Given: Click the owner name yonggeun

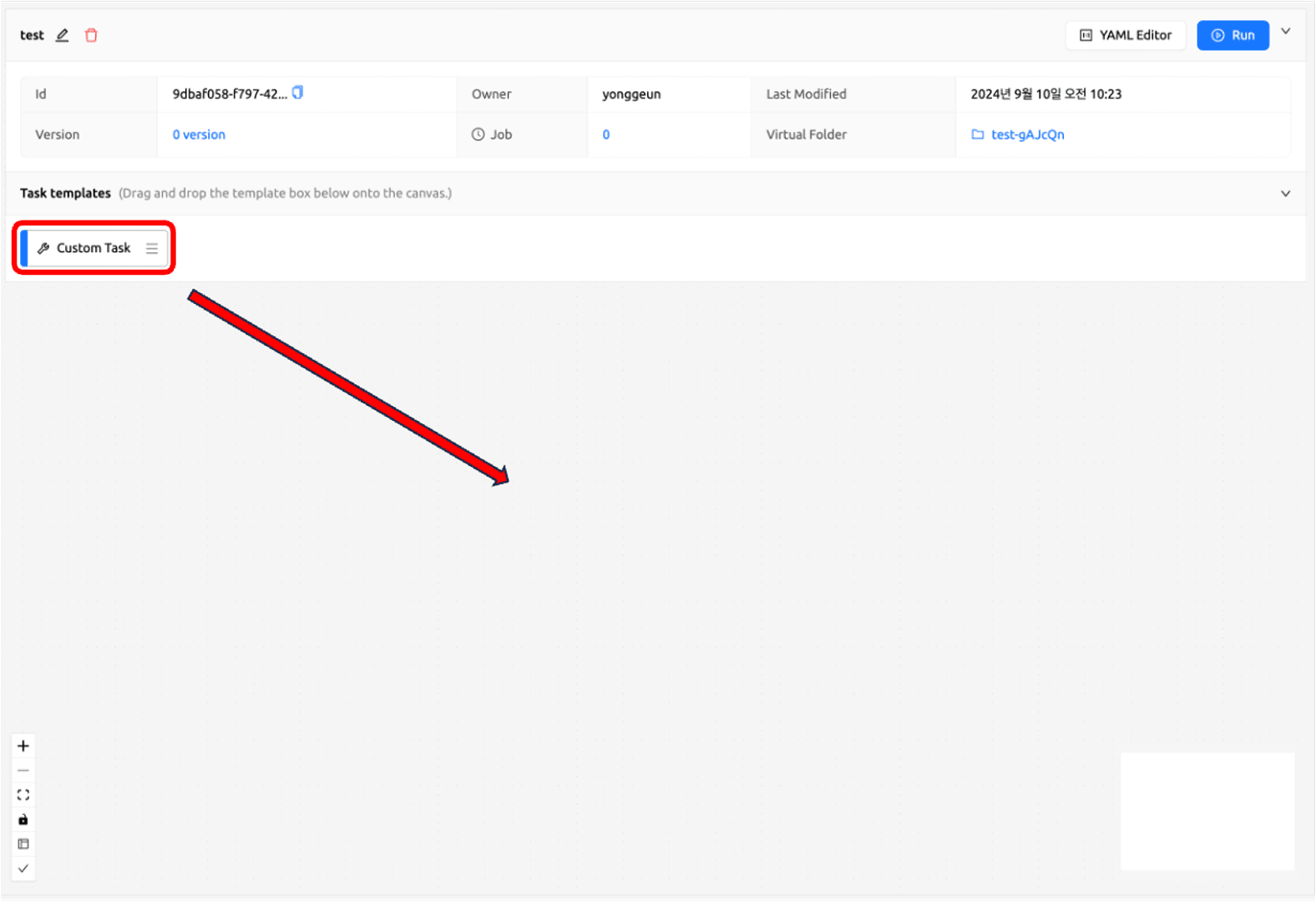Looking at the screenshot, I should [631, 94].
